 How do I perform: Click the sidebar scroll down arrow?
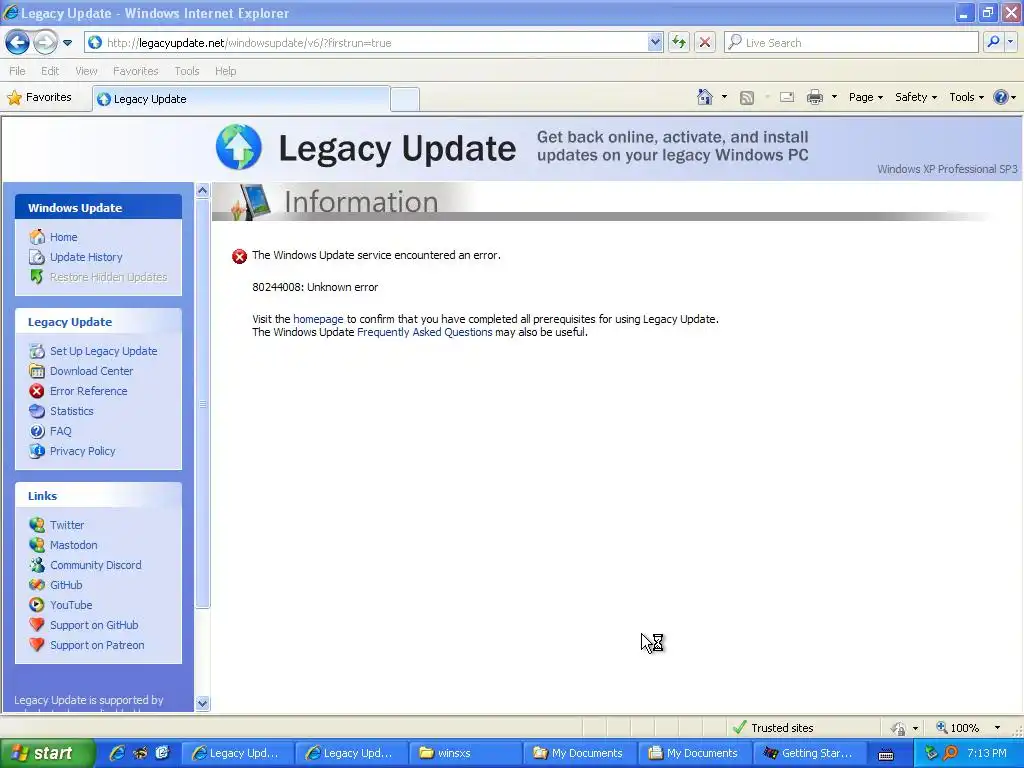click(x=202, y=703)
